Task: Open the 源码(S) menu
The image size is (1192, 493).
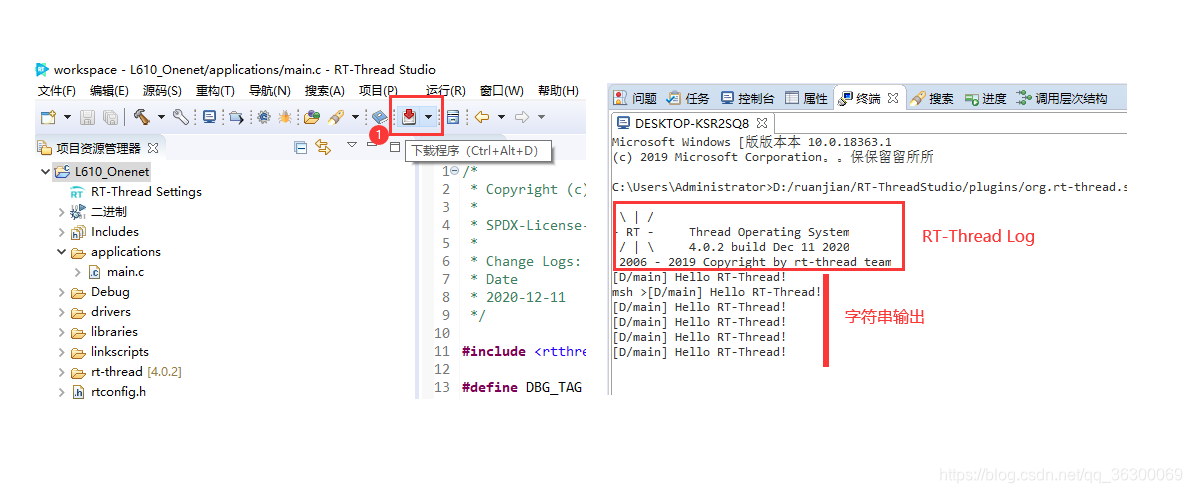Action: pos(162,90)
